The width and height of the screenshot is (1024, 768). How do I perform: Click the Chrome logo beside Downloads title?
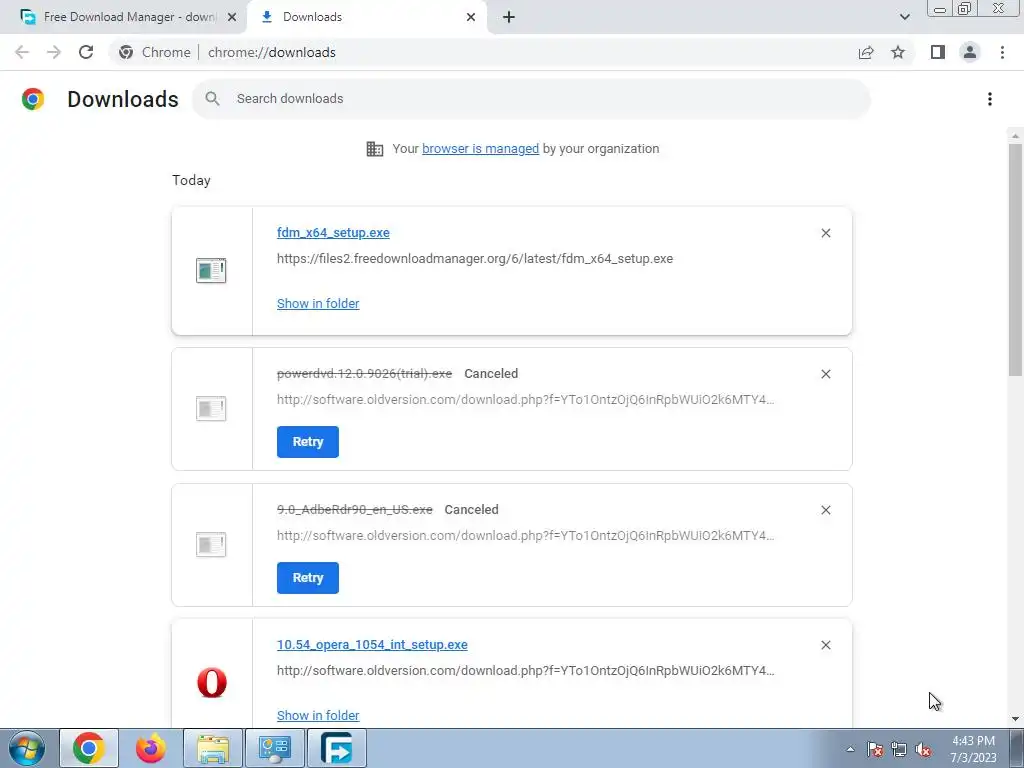pos(33,99)
